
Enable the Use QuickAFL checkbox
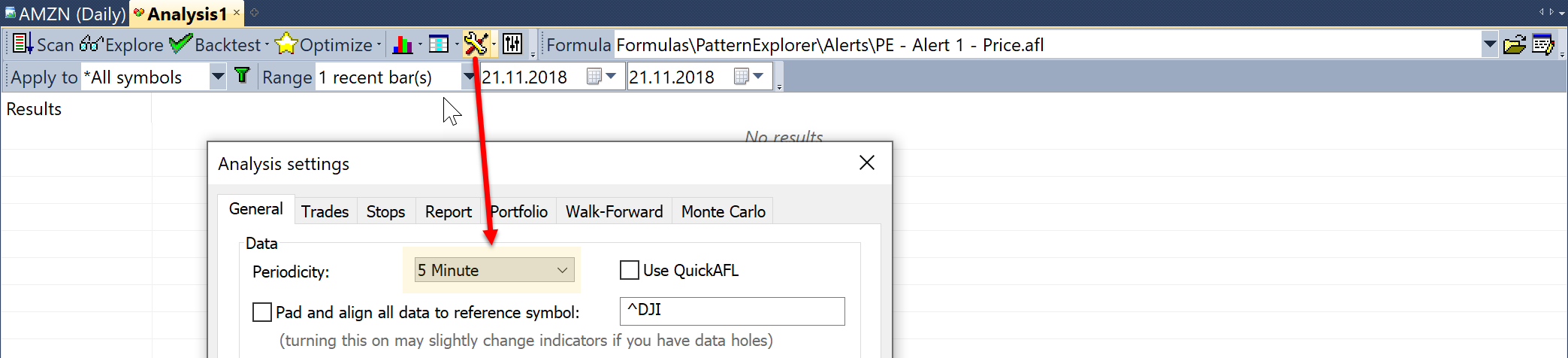click(x=630, y=270)
